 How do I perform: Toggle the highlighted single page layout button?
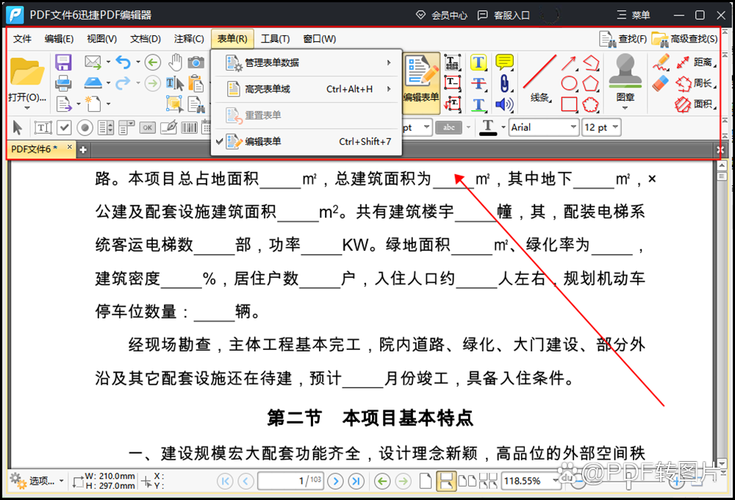(x=446, y=481)
